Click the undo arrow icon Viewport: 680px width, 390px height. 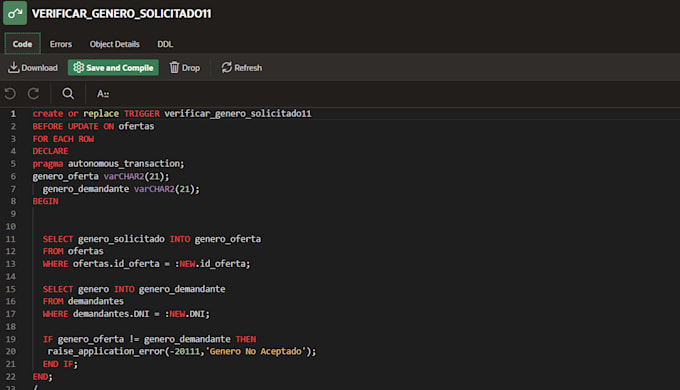[10, 94]
